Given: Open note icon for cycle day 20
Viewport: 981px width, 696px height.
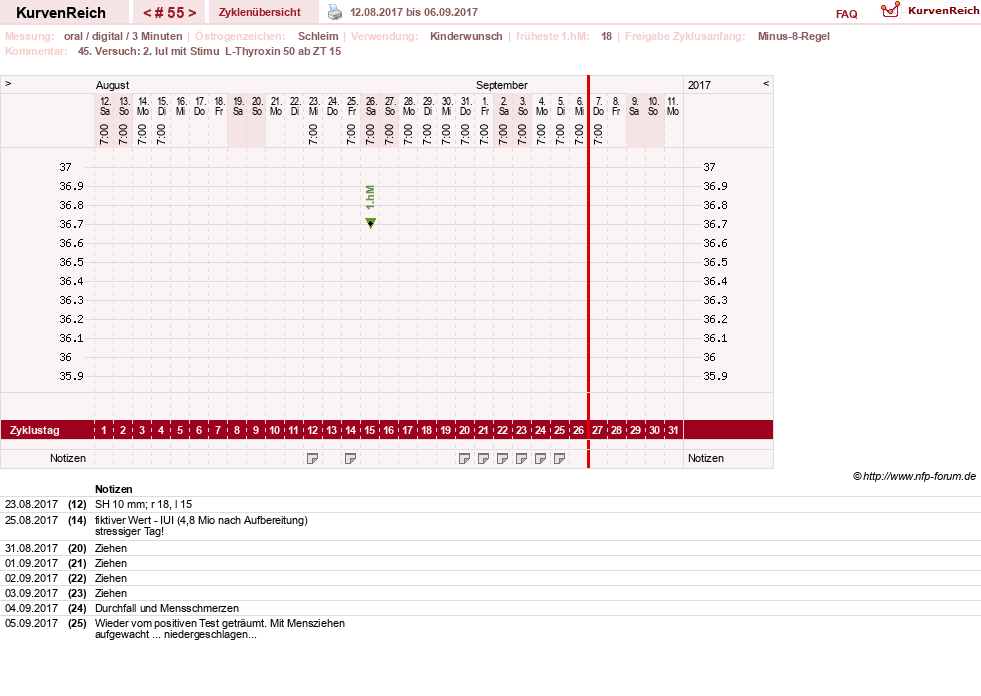Looking at the screenshot, I should tap(464, 459).
